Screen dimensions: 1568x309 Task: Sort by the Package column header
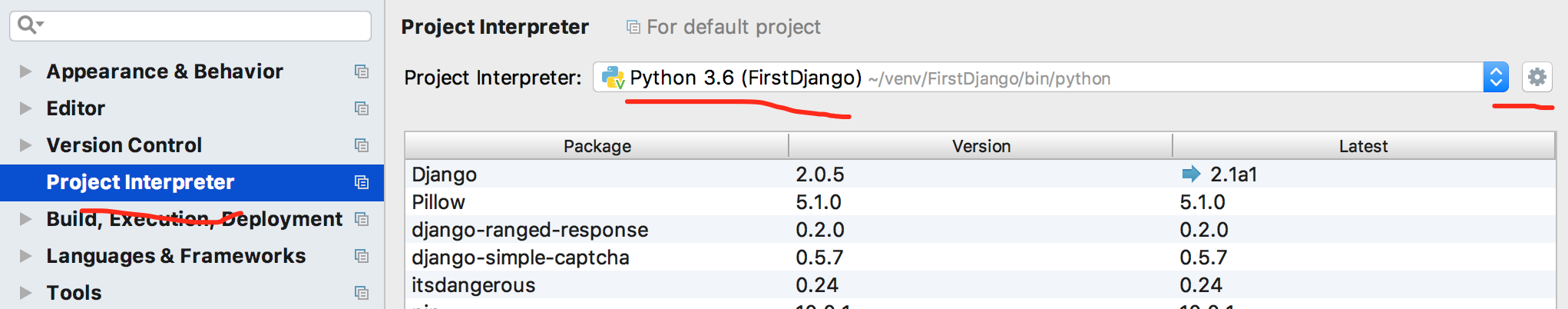[x=597, y=146]
